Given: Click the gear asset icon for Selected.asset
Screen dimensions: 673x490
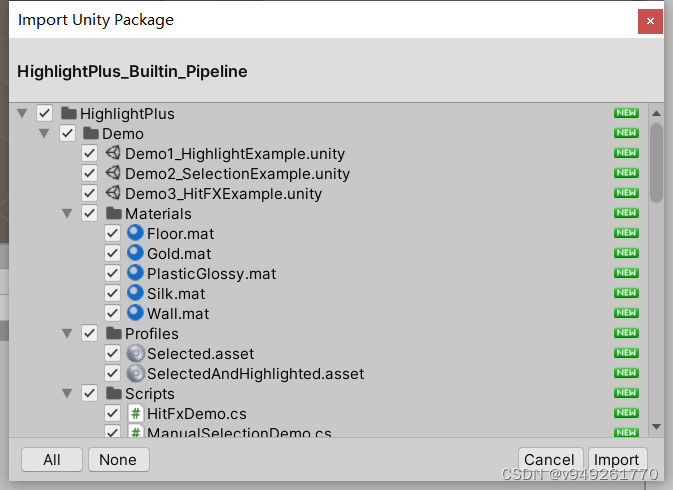Looking at the screenshot, I should (x=135, y=354).
